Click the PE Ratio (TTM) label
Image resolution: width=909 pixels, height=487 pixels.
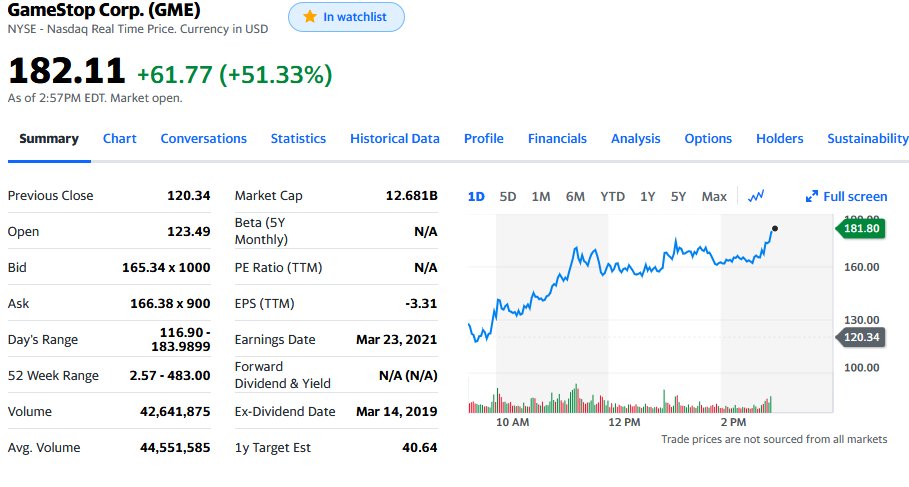coord(278,267)
